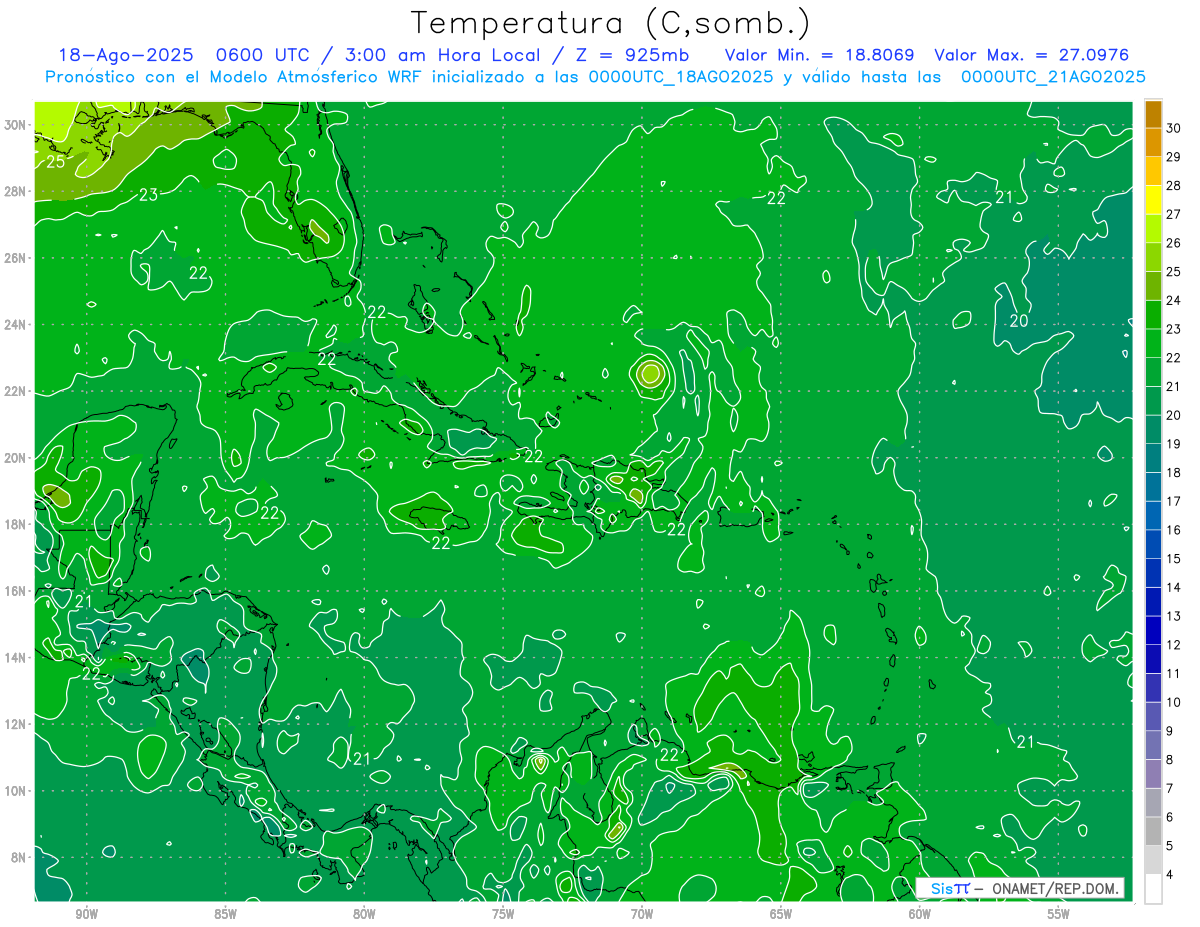Image resolution: width=1200 pixels, height=927 pixels.
Task: Click the "23" contour label on the map
Action: 148,195
